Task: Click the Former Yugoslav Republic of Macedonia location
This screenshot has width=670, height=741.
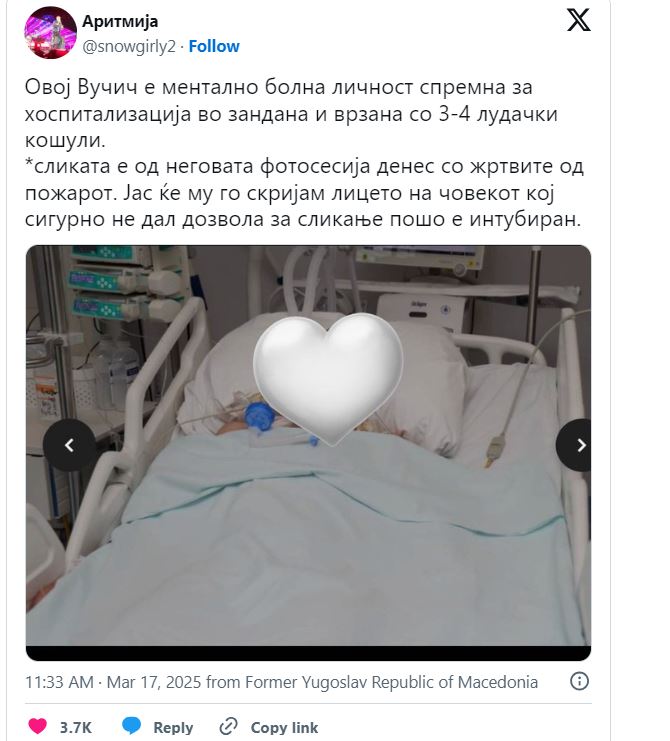Action: click(x=391, y=682)
